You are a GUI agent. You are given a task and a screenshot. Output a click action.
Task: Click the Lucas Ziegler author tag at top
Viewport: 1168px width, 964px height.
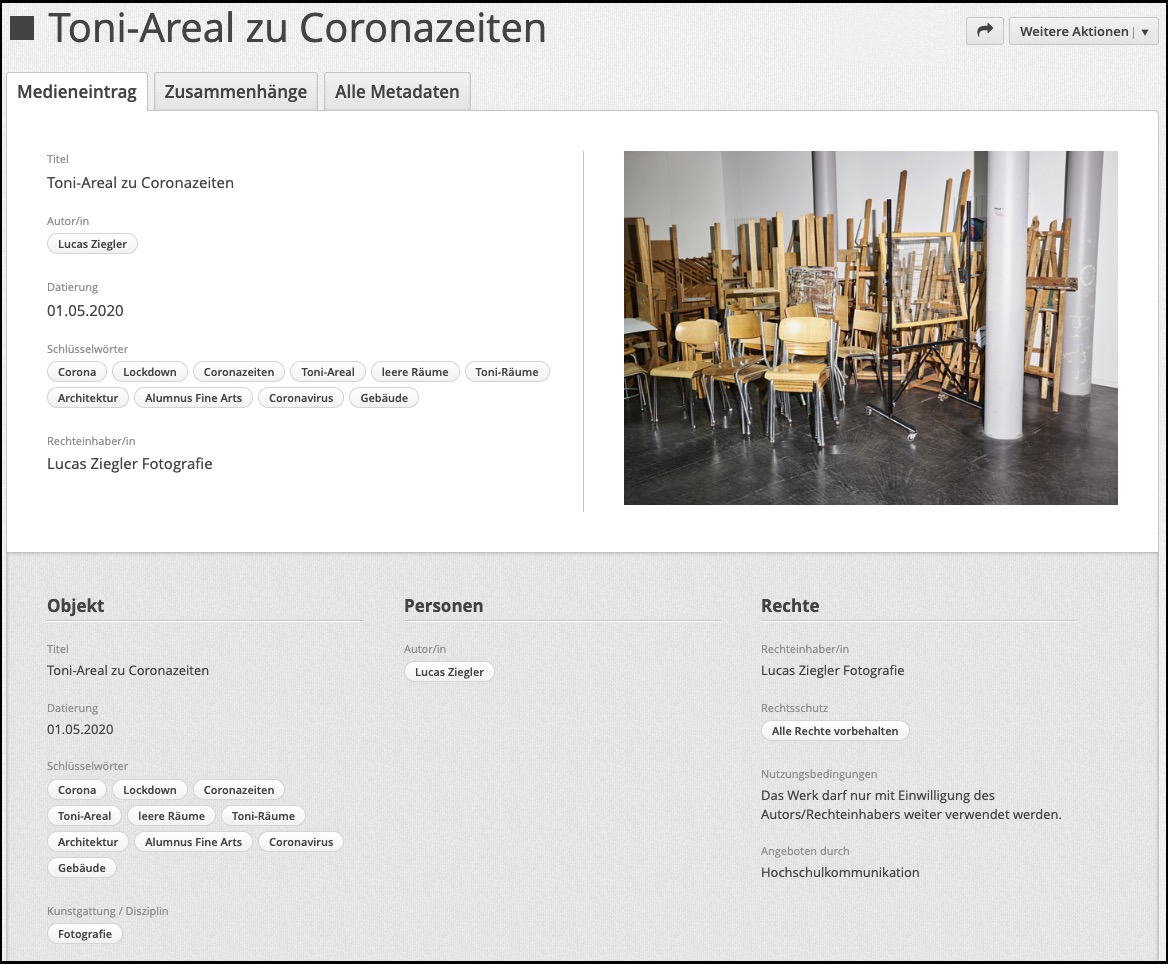[x=92, y=244]
